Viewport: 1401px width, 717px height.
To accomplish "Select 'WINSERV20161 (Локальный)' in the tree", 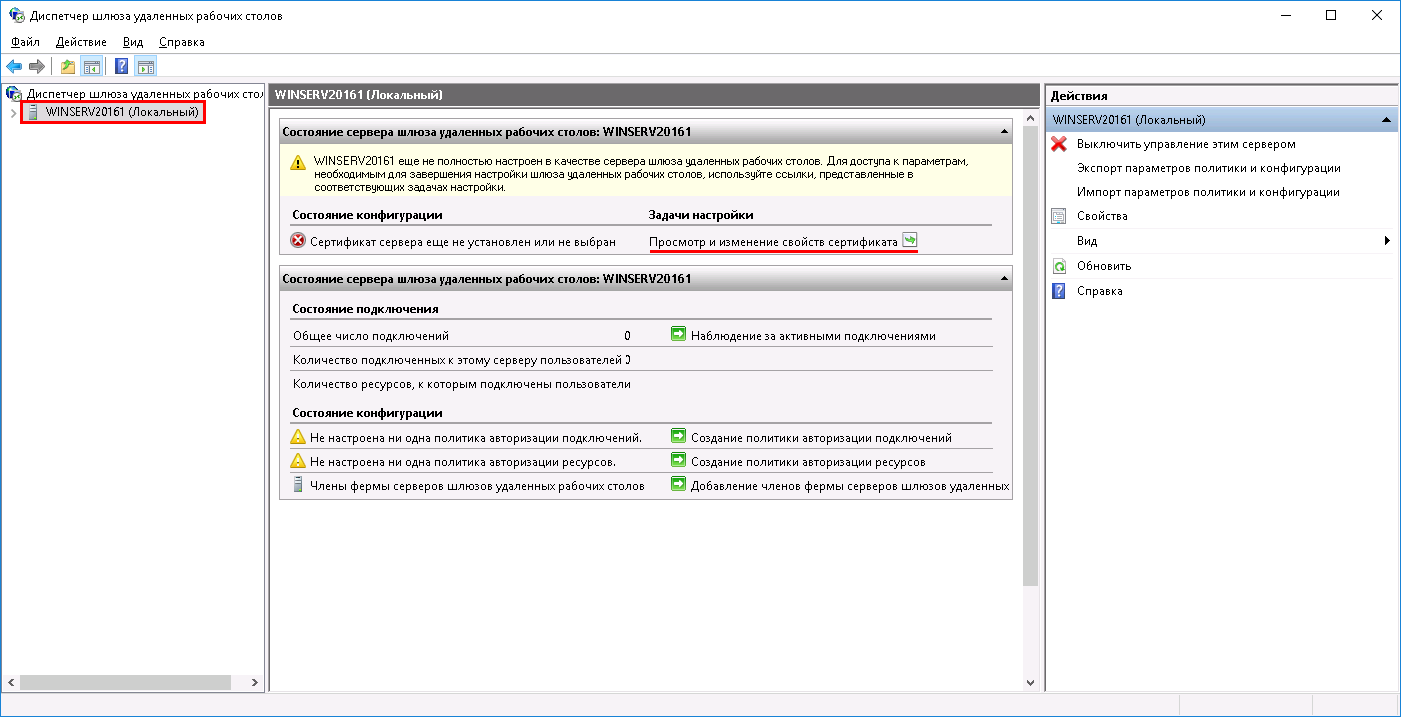I will pyautogui.click(x=121, y=112).
